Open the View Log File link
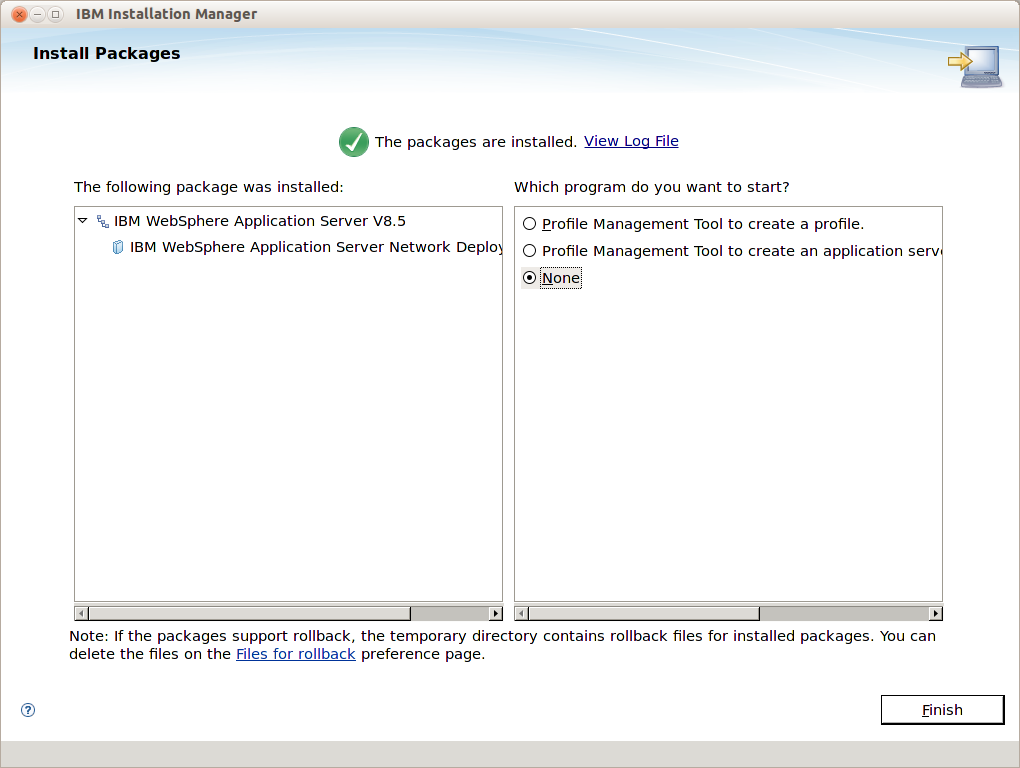Screen dimensions: 1020x768 [x=631, y=141]
